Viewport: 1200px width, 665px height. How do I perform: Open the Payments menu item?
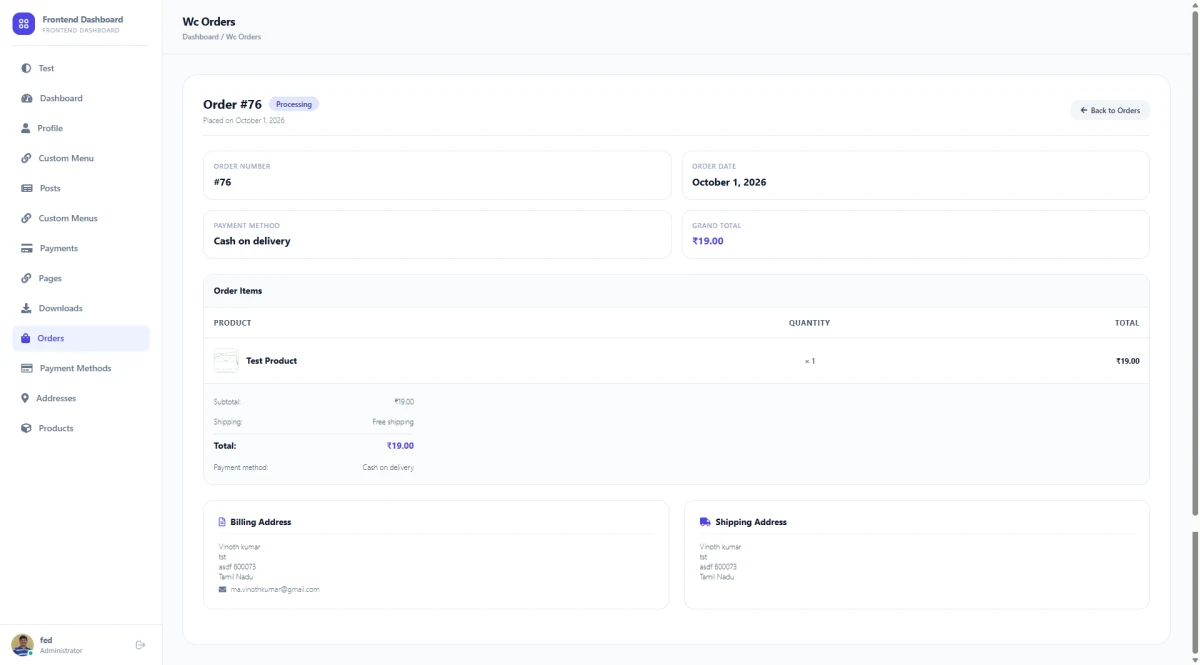point(81,248)
